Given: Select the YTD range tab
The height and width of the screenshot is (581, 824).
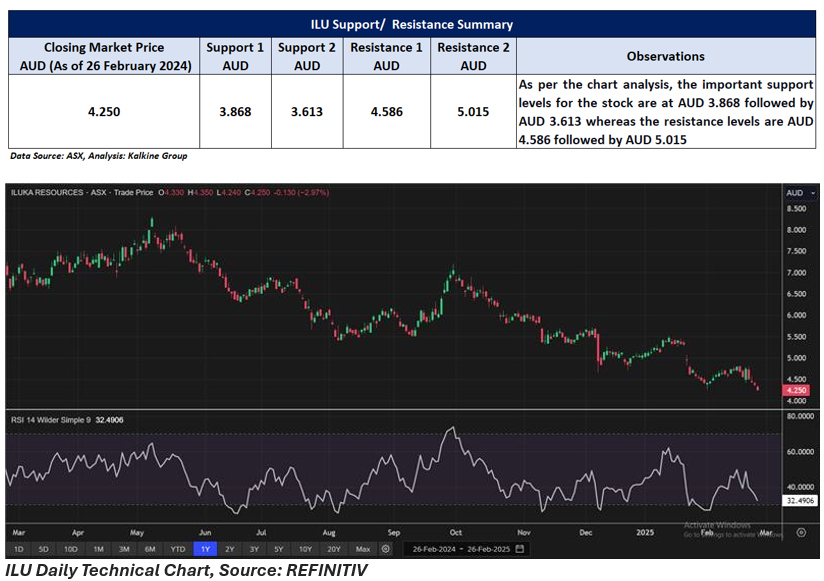Looking at the screenshot, I should [x=178, y=549].
